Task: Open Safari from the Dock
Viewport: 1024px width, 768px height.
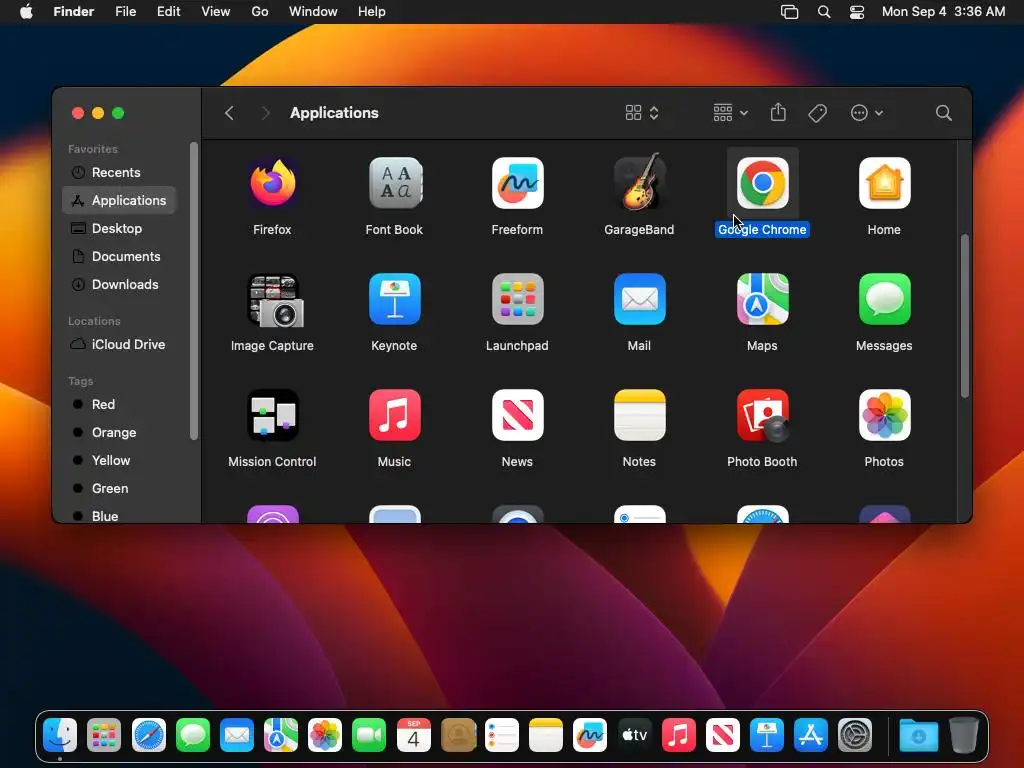Action: click(x=149, y=736)
